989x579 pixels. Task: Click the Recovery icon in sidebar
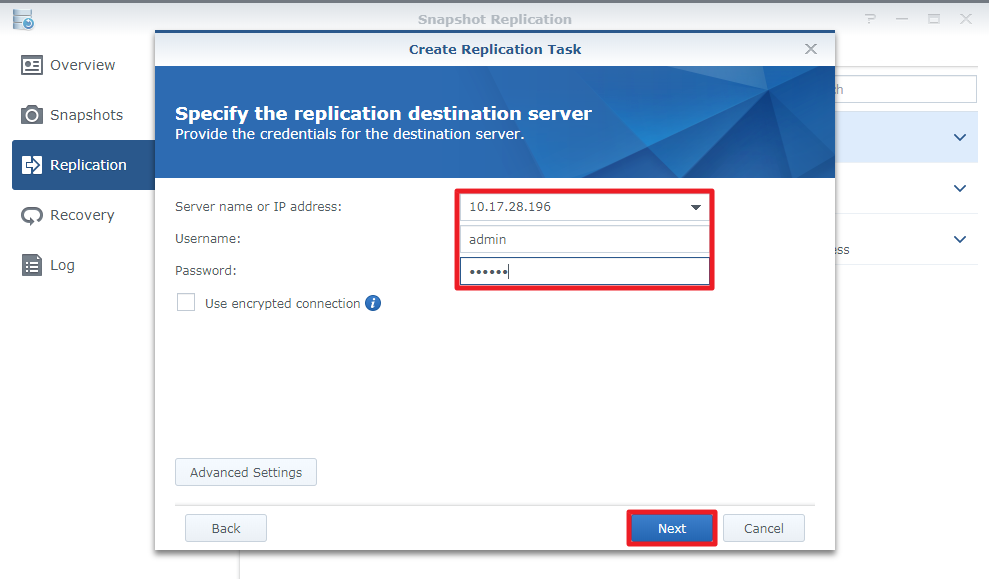[x=32, y=215]
